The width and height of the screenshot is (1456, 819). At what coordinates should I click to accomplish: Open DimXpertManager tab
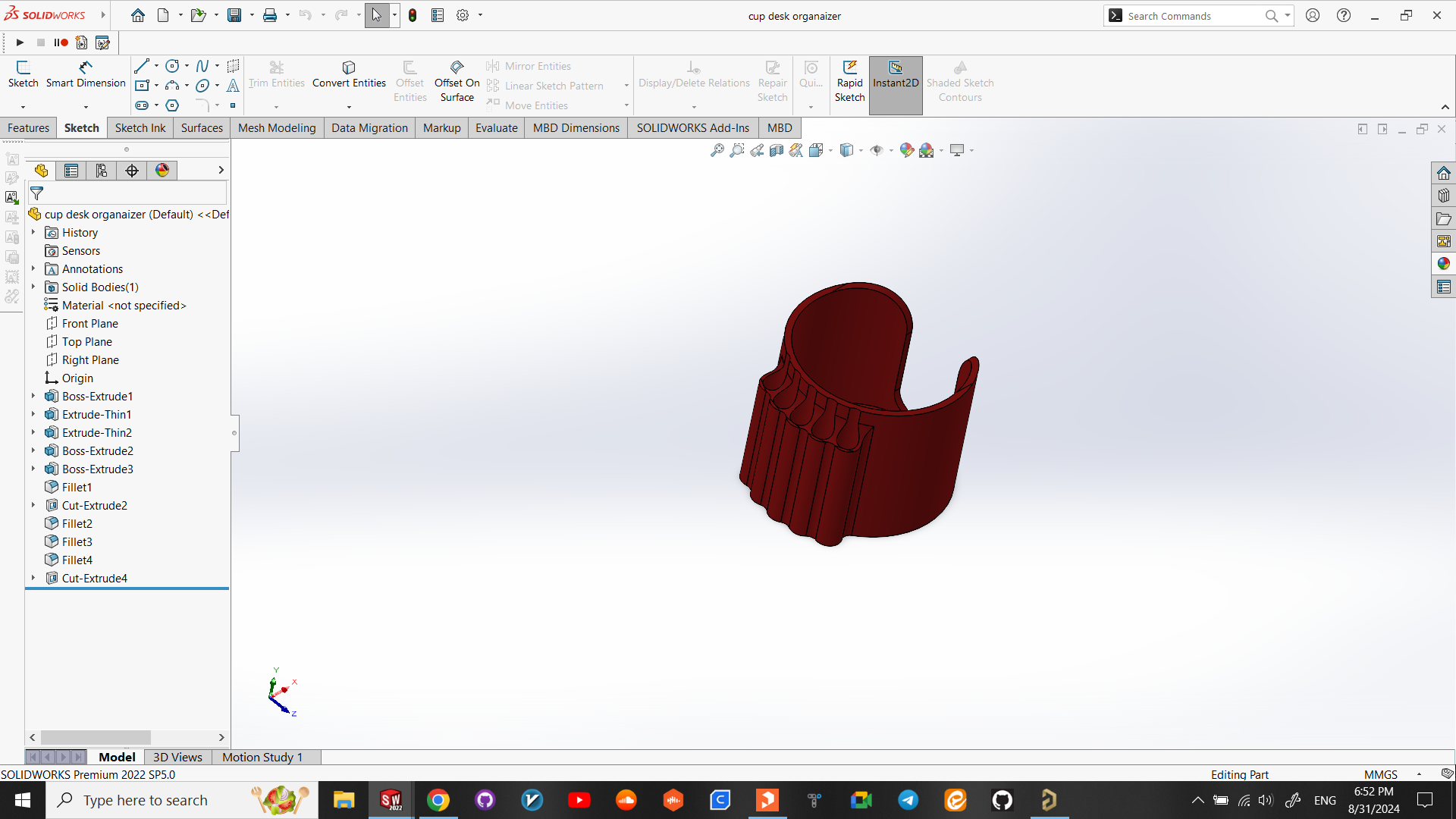pyautogui.click(x=132, y=171)
